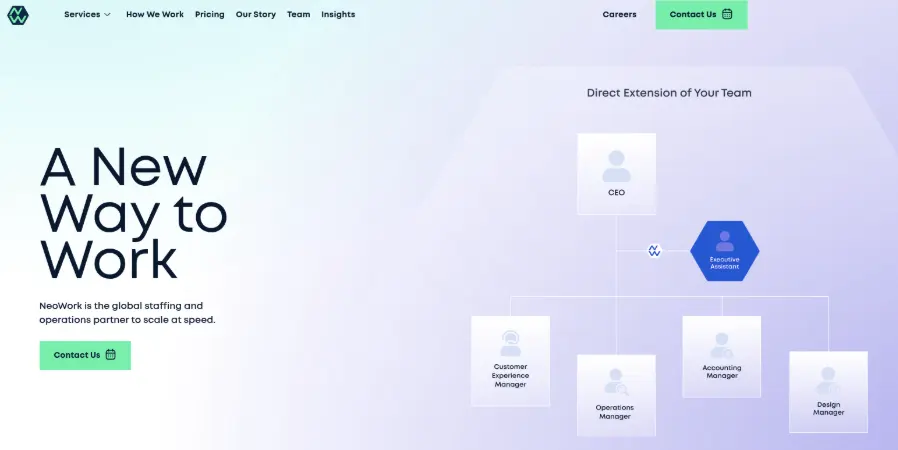The width and height of the screenshot is (898, 450).
Task: Expand the Services dropdown chevron
Action: [x=107, y=15]
